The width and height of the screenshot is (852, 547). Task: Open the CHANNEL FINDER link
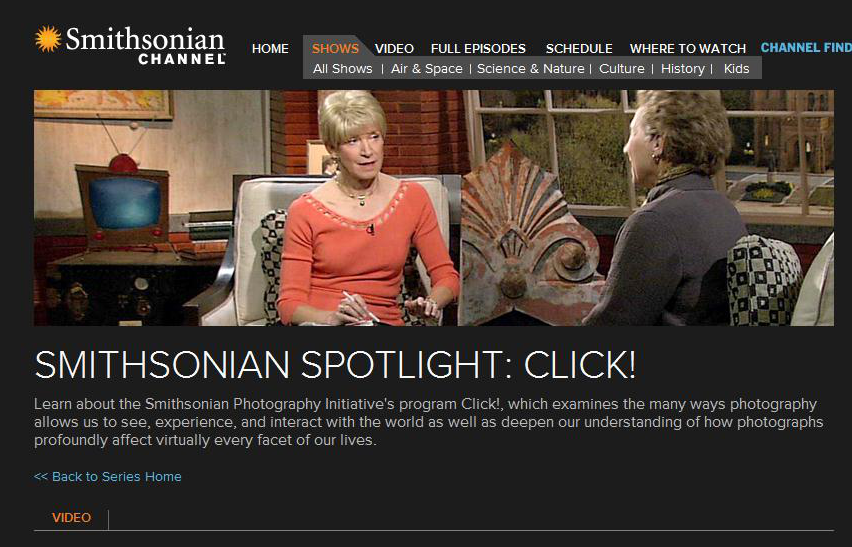click(806, 47)
